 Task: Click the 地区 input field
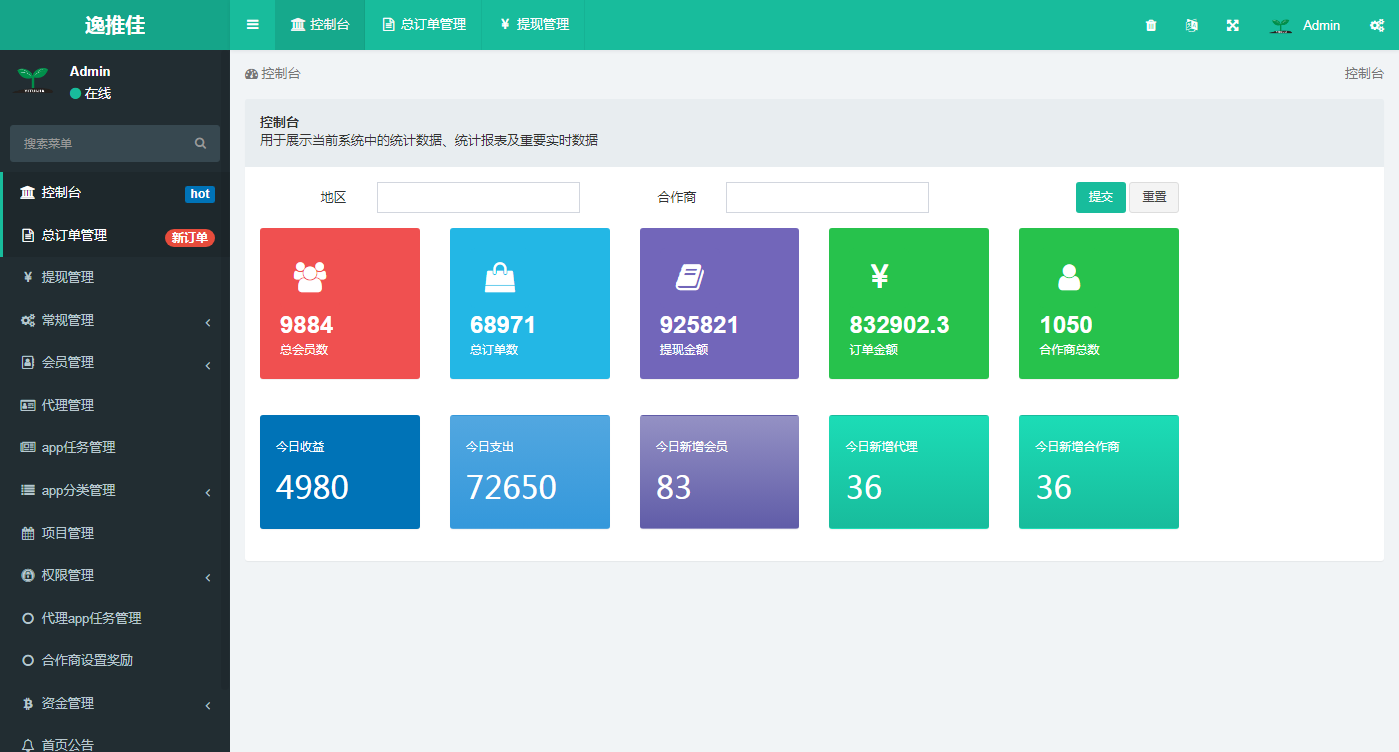click(x=478, y=197)
